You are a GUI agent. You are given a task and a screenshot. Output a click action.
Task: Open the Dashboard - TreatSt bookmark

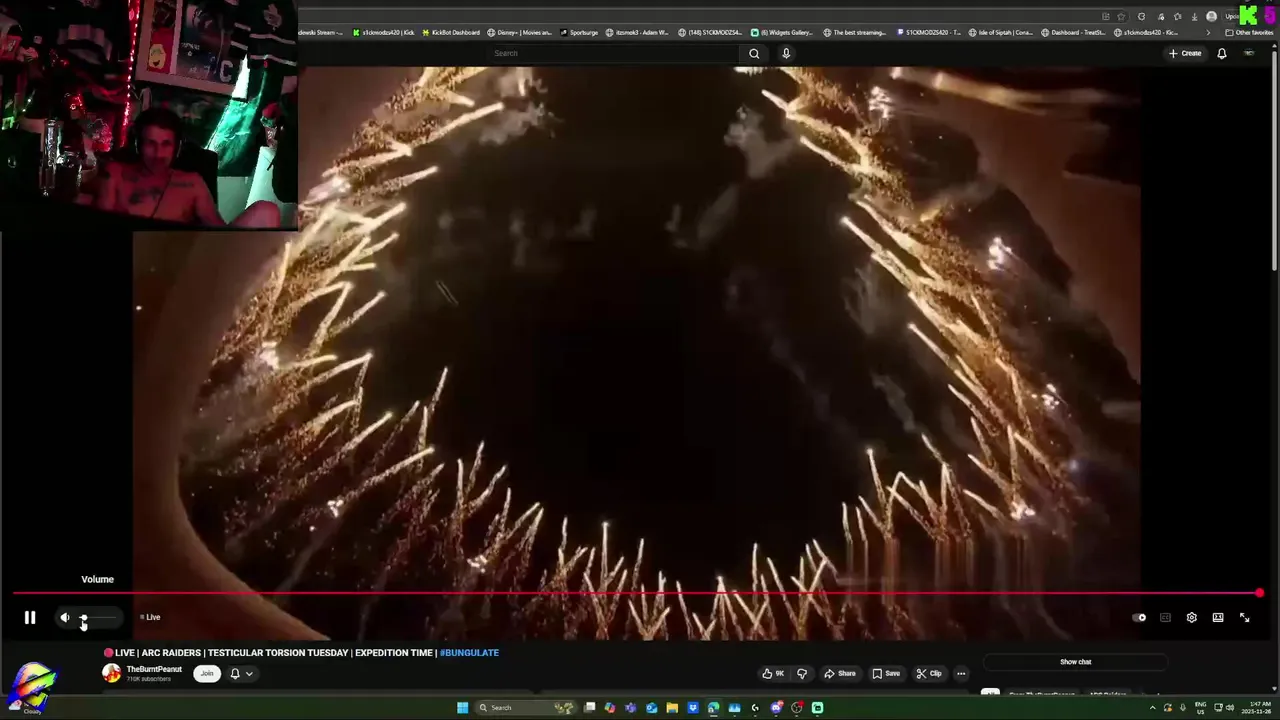point(1073,32)
